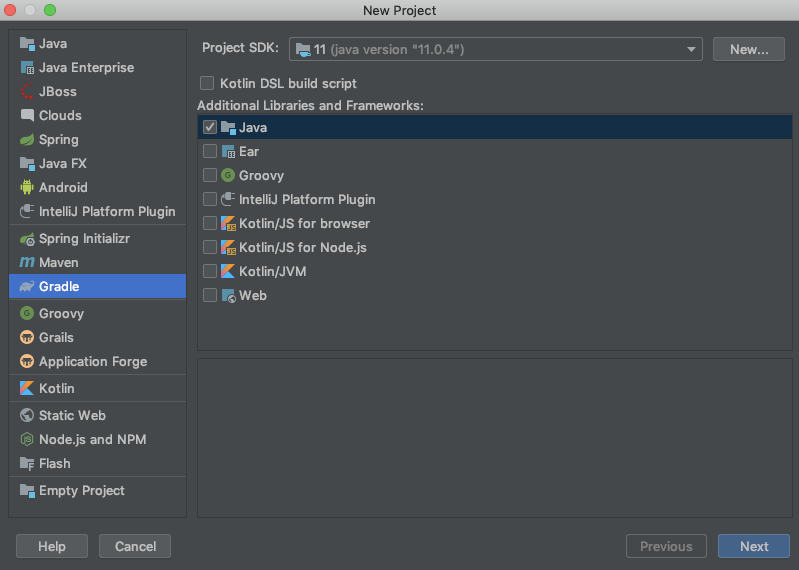Tick the Groovy framework checkbox
This screenshot has height=570, width=799.
point(210,175)
